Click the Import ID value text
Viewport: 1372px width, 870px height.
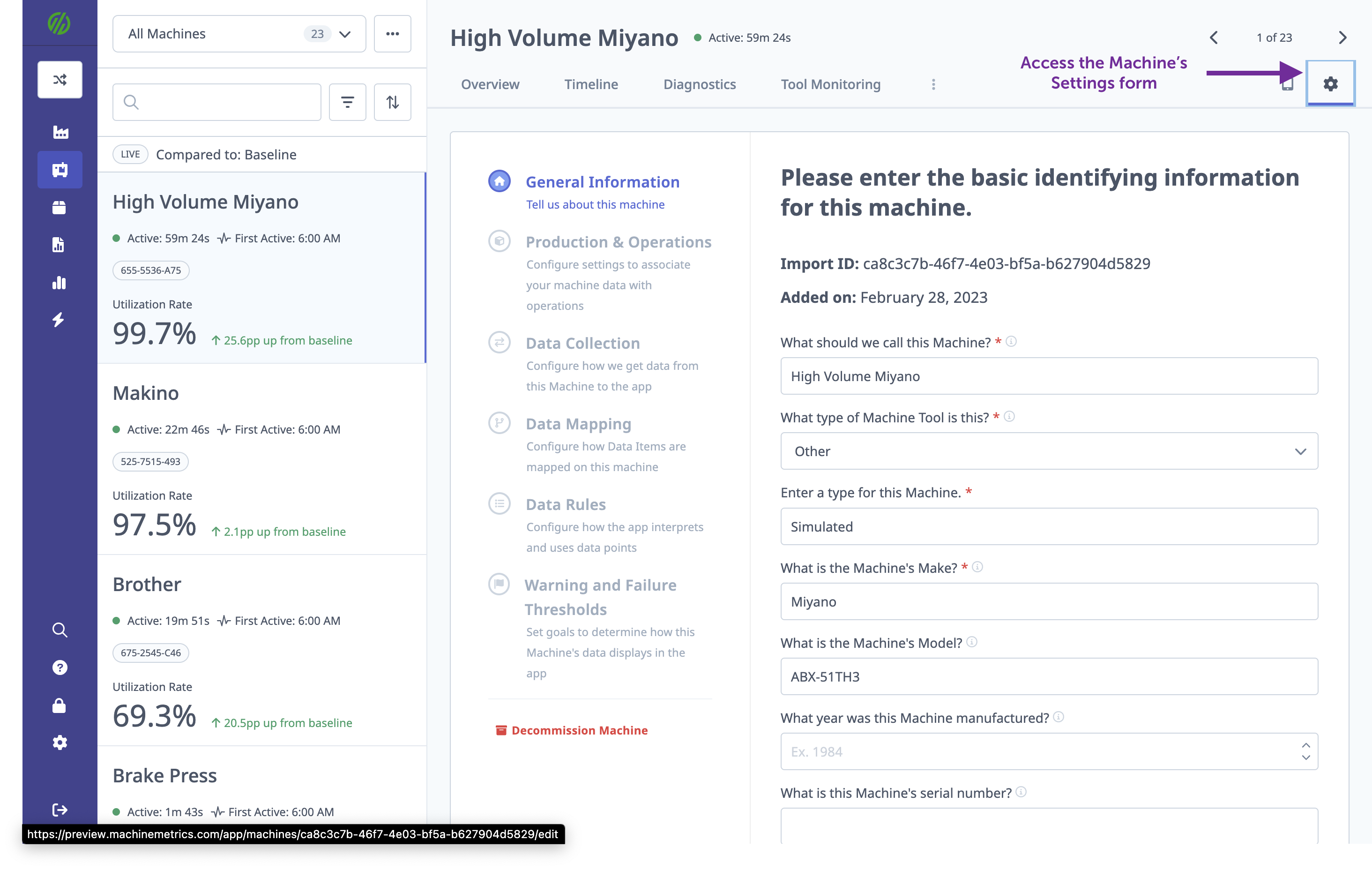pyautogui.click(x=1006, y=263)
